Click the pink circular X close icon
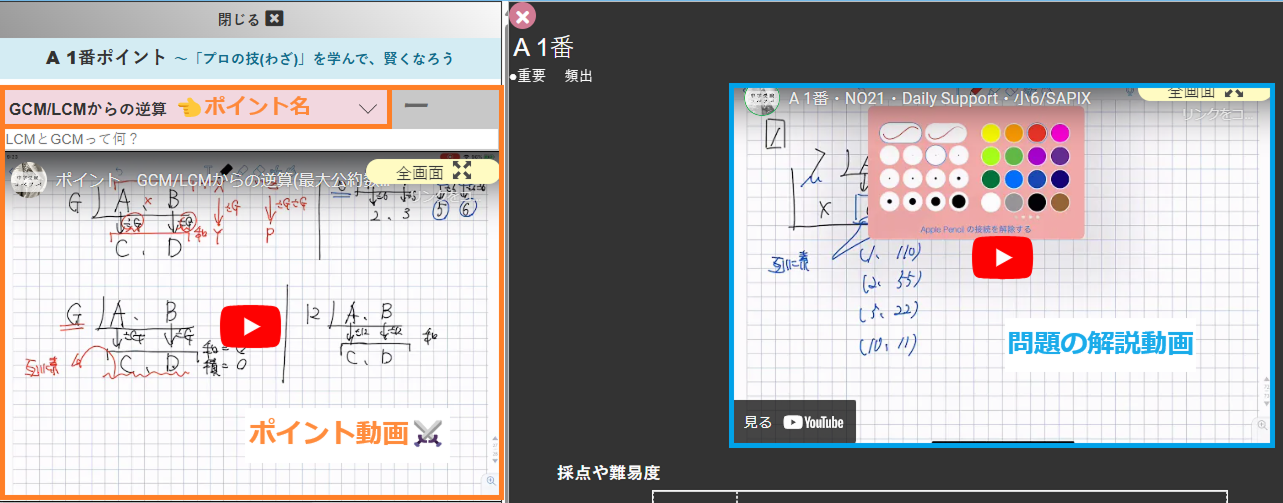Image resolution: width=1283 pixels, height=503 pixels. pyautogui.click(x=523, y=17)
